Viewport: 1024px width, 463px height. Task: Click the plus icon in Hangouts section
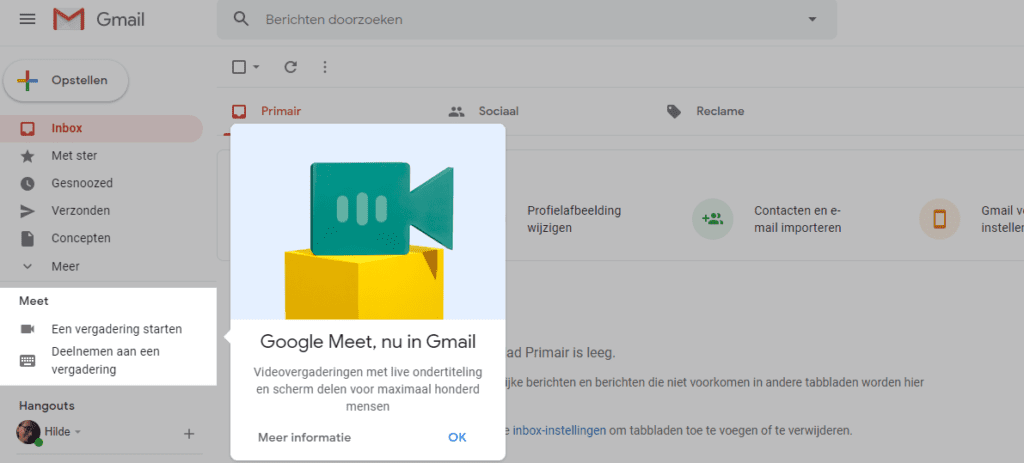[189, 434]
